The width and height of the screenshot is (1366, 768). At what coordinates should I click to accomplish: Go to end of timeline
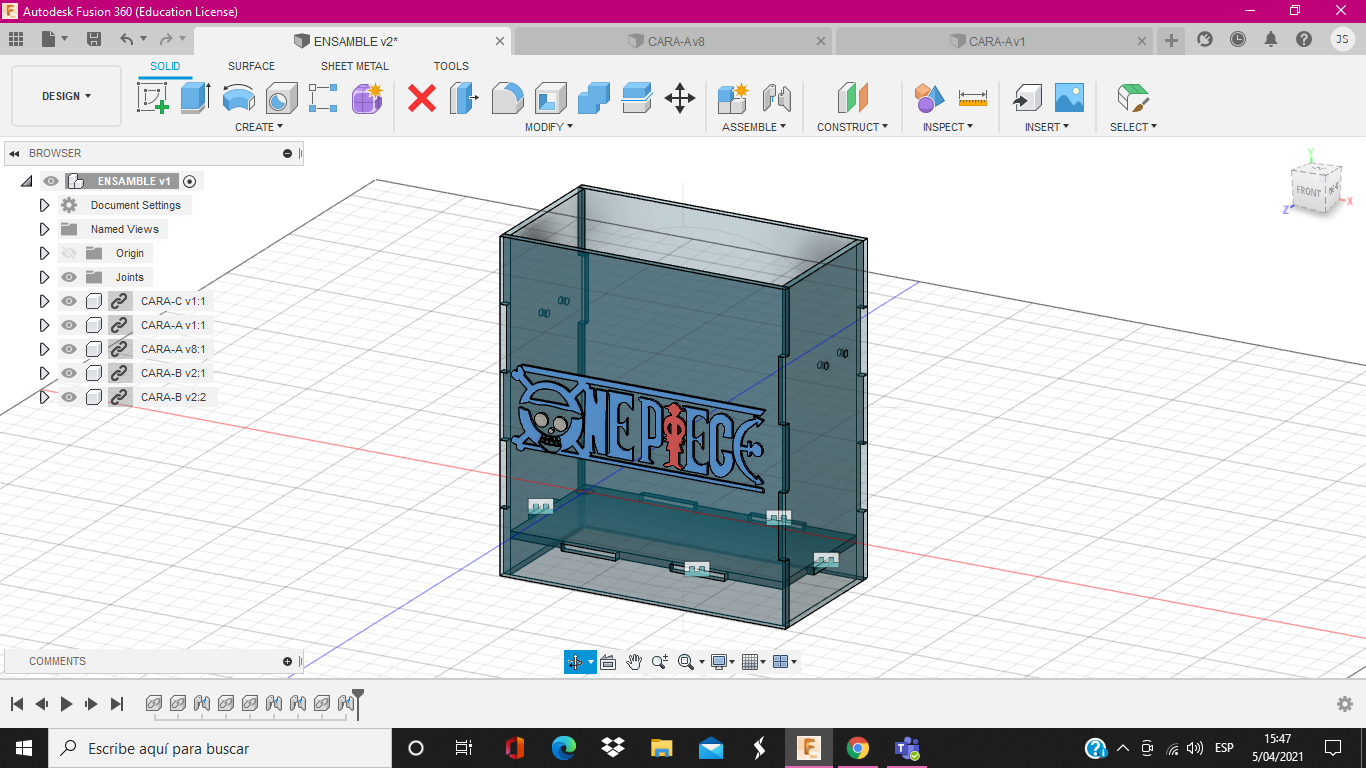click(117, 704)
